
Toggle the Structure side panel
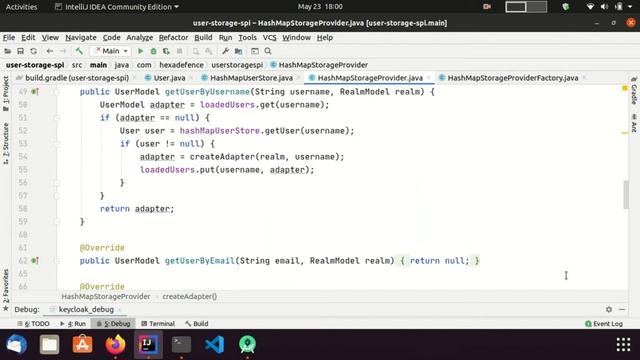coord(6,143)
